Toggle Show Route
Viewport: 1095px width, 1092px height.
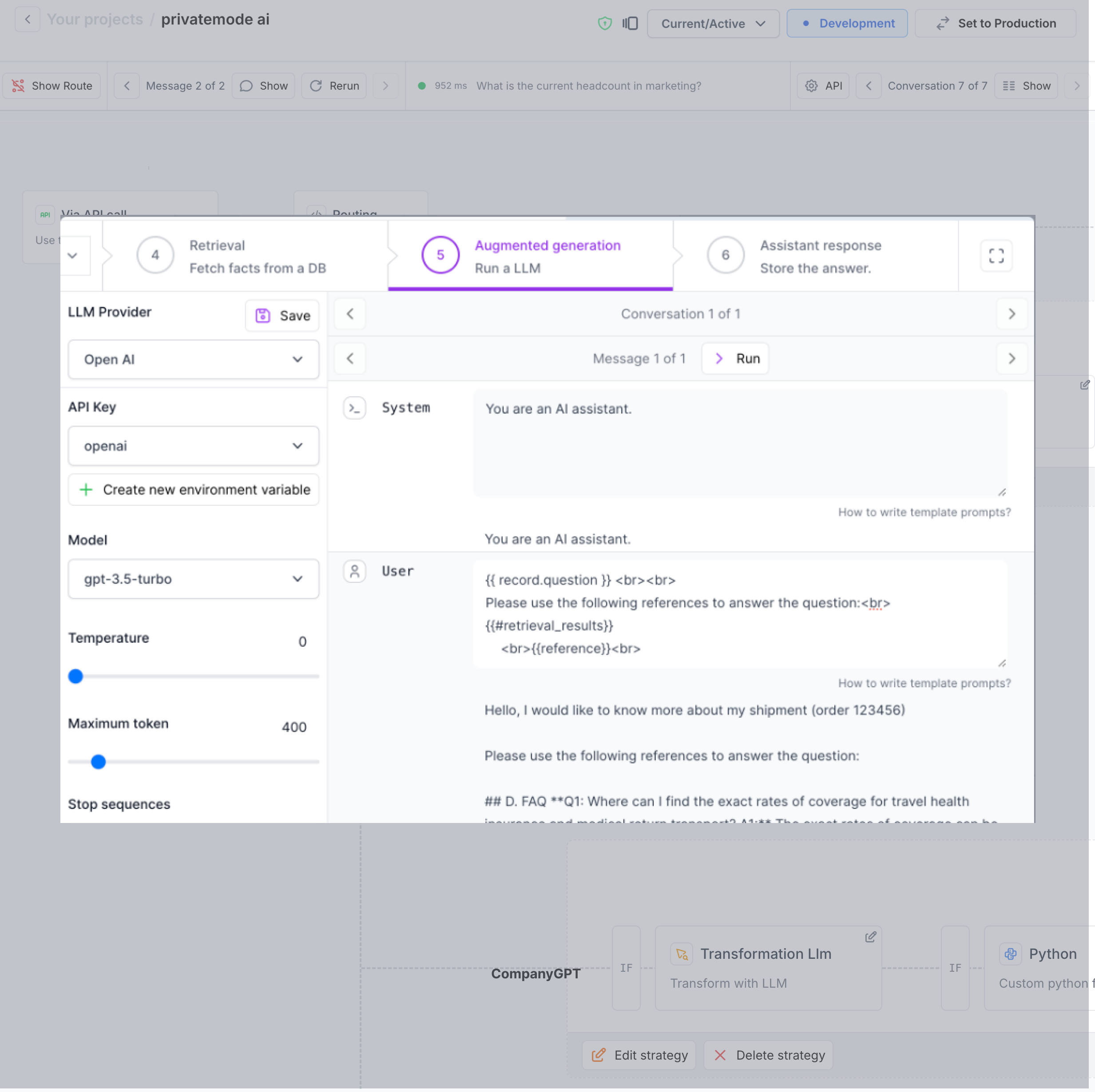tap(52, 86)
